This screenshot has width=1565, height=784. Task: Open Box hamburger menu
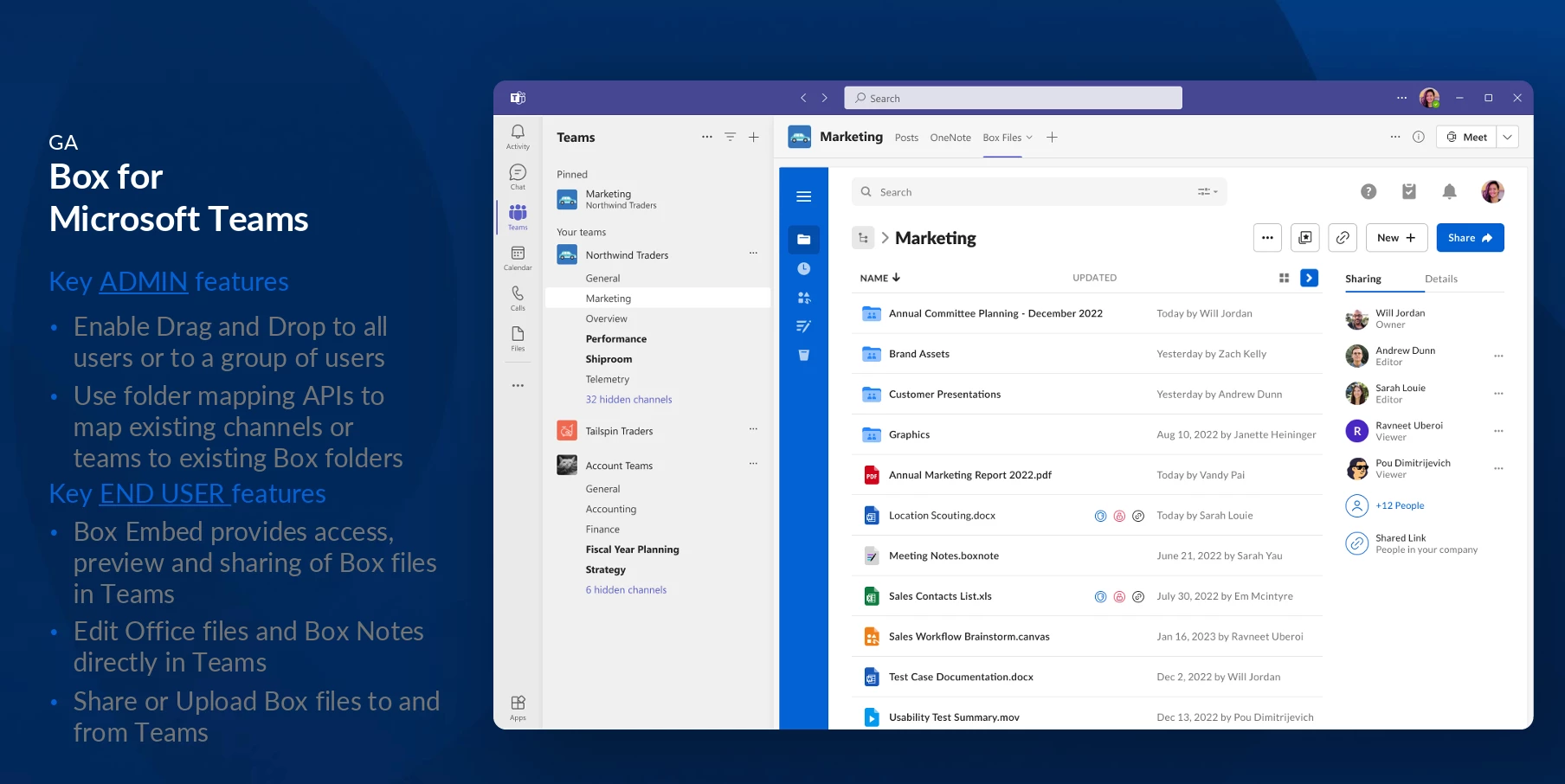(803, 196)
